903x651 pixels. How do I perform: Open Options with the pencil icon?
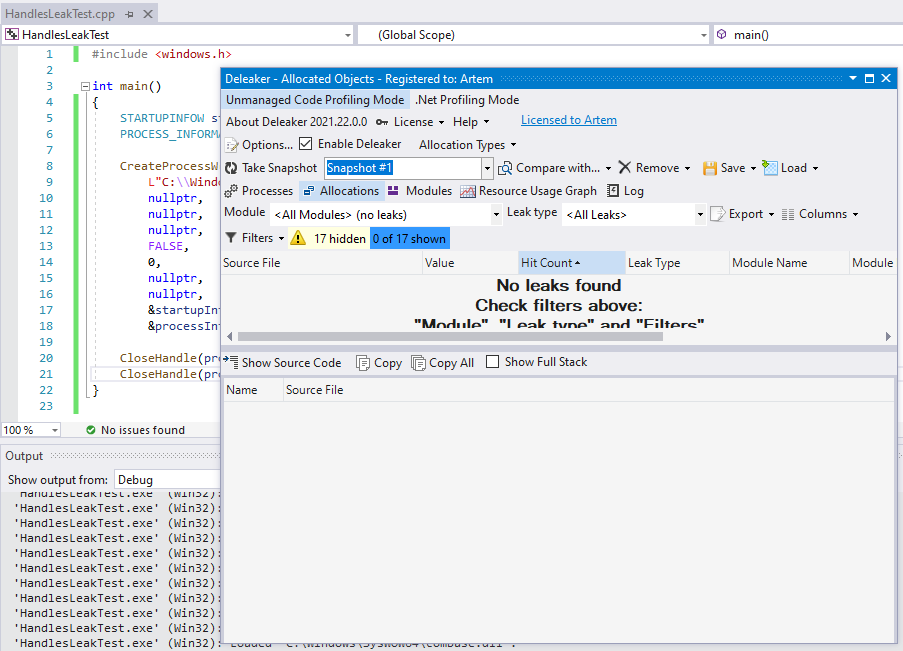[232, 145]
